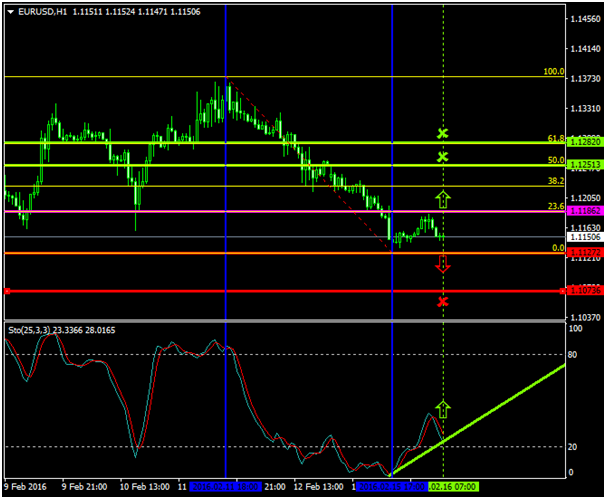Image resolution: width=606 pixels, height=499 pixels.
Task: Click the 1.13730 price scale value
Action: point(586,78)
